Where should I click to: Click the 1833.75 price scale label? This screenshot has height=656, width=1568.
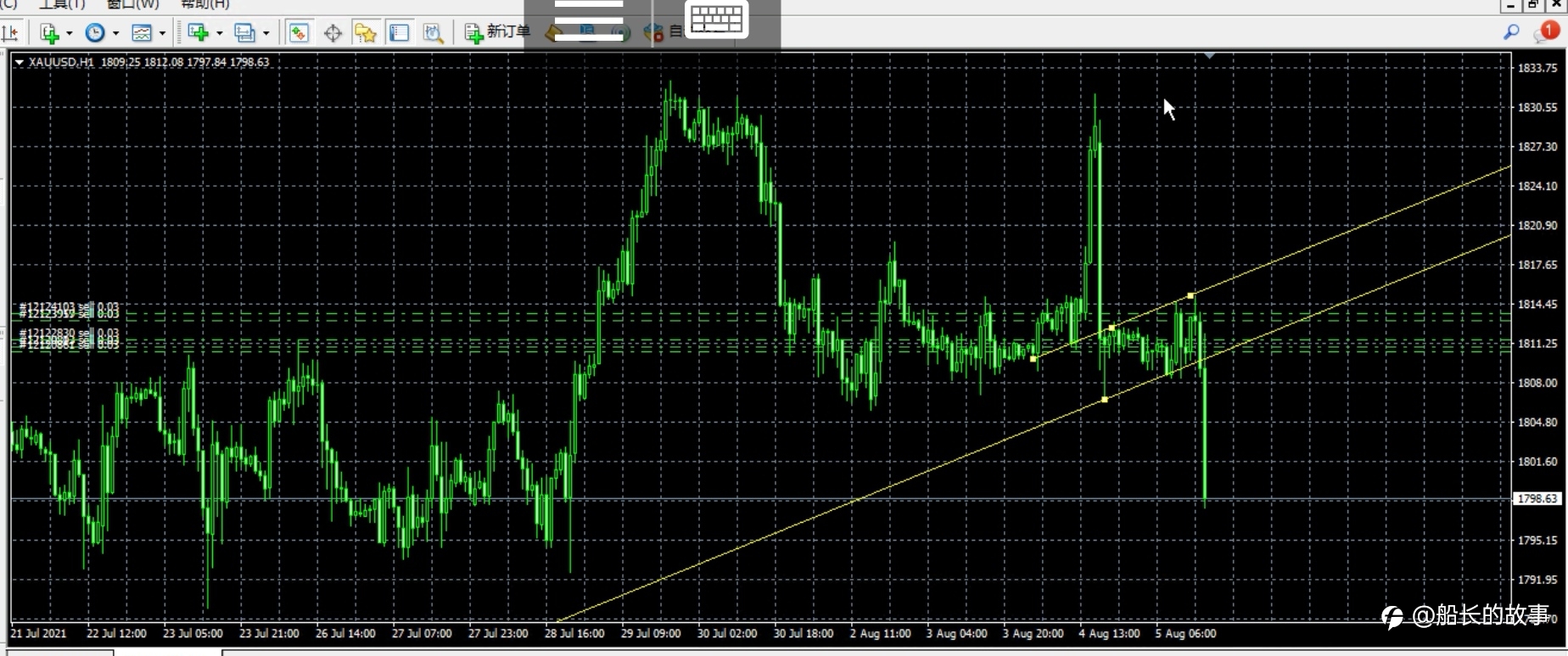coord(1537,68)
